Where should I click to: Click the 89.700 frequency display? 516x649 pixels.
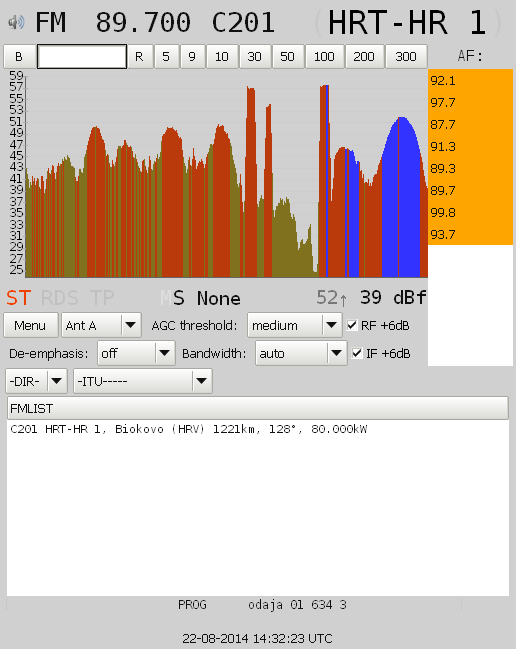[x=143, y=22]
